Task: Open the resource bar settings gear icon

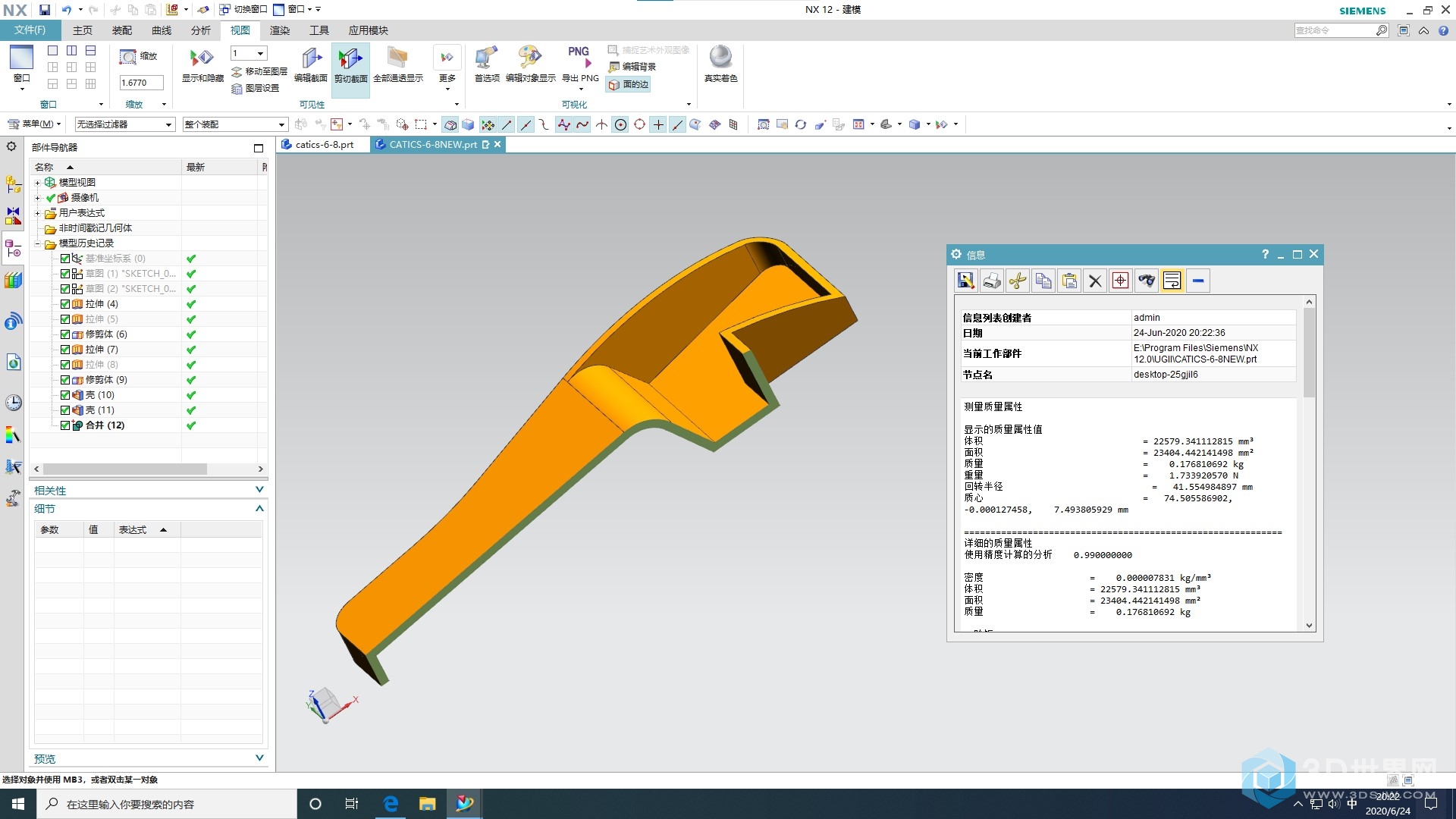Action: 11,146
